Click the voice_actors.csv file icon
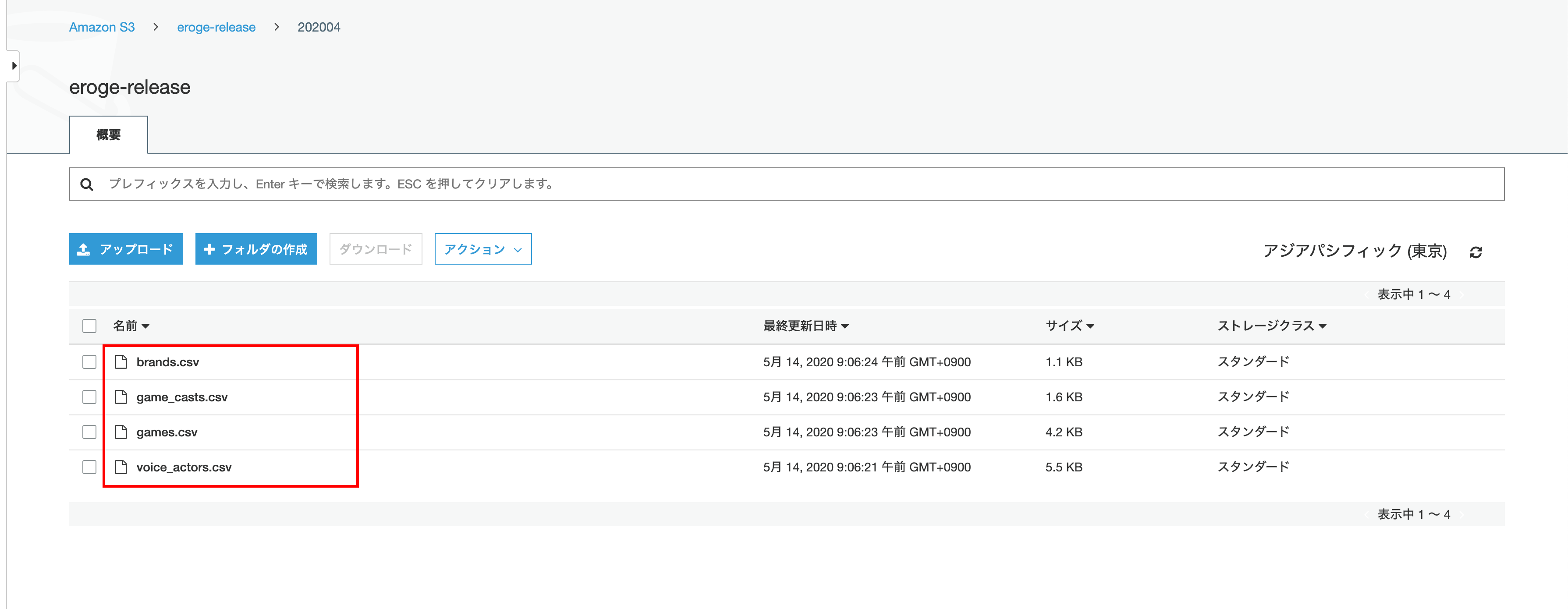1568x609 pixels. (121, 467)
